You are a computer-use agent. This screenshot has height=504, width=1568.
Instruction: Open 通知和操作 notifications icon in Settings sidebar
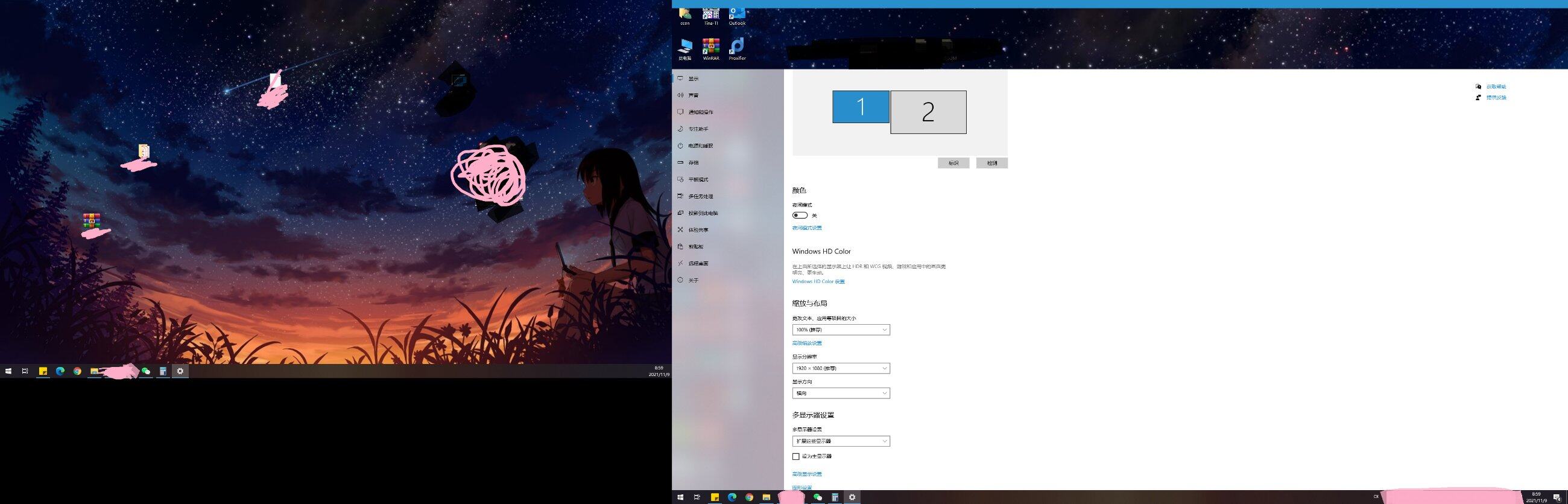click(x=680, y=112)
